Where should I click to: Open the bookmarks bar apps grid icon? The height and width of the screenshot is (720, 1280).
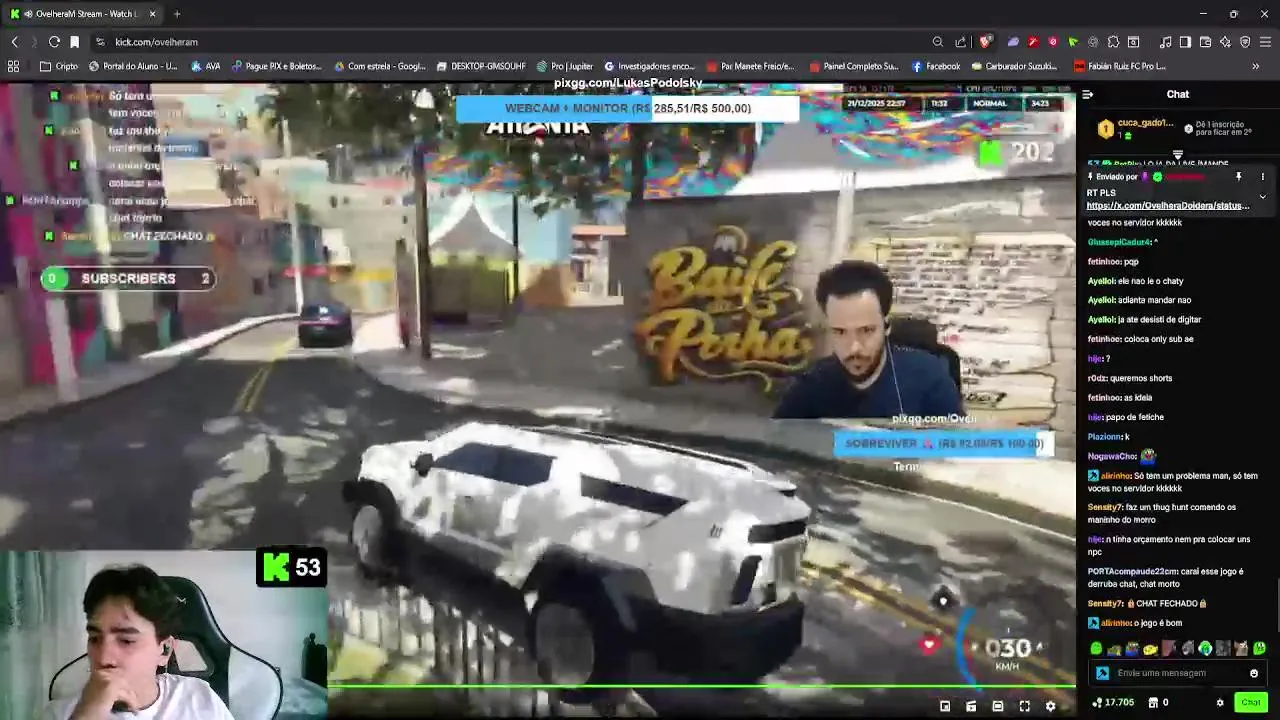point(13,66)
